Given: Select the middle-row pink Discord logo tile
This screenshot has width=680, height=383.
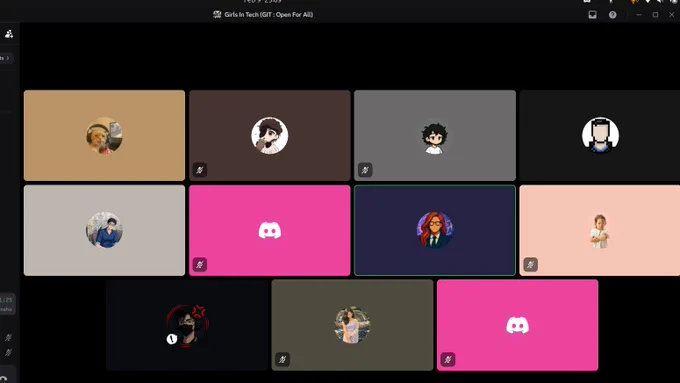Looking at the screenshot, I should tap(270, 230).
